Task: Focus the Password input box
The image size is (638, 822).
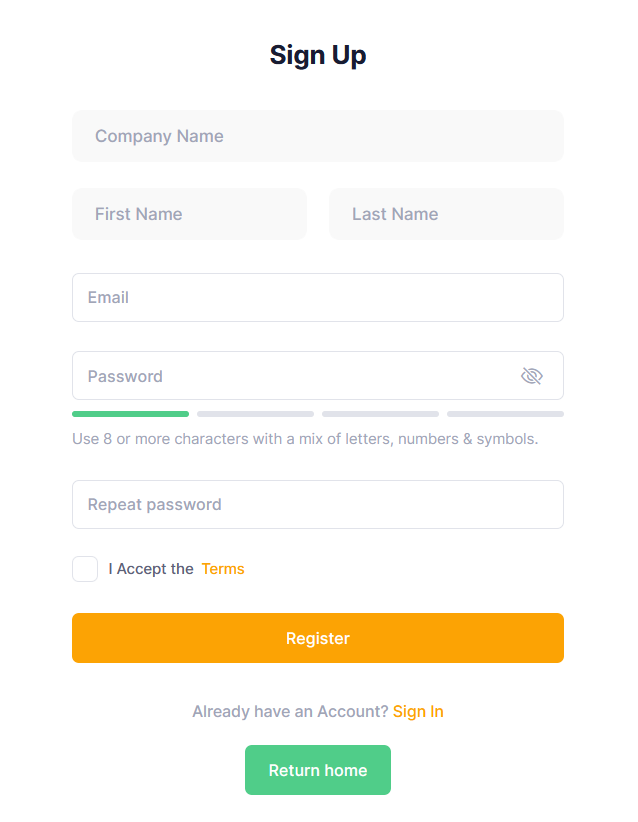Action: [295, 376]
